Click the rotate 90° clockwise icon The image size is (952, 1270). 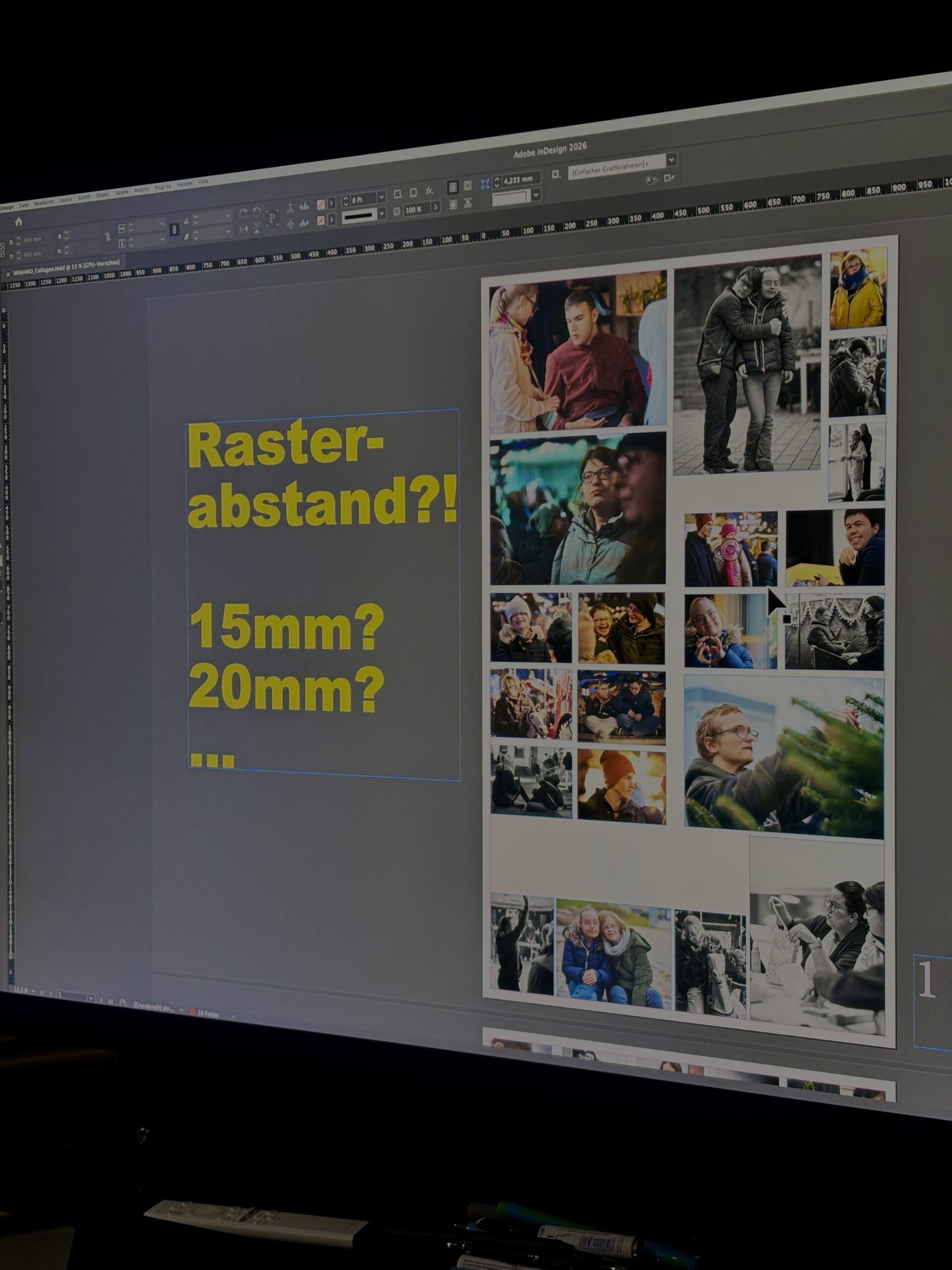[x=243, y=214]
